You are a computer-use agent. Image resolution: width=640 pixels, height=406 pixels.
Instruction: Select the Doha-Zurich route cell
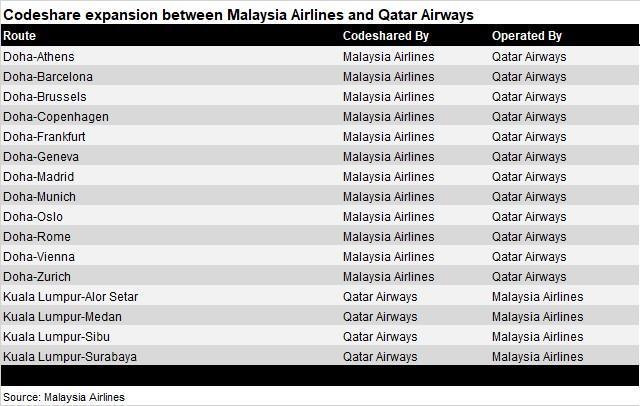point(37,277)
